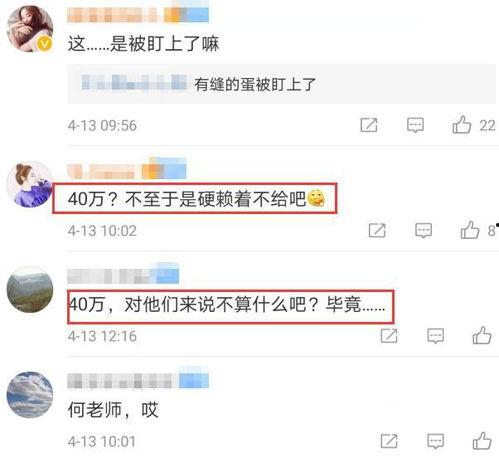Like the comment with 22 likes
499x458 pixels.
(x=462, y=125)
